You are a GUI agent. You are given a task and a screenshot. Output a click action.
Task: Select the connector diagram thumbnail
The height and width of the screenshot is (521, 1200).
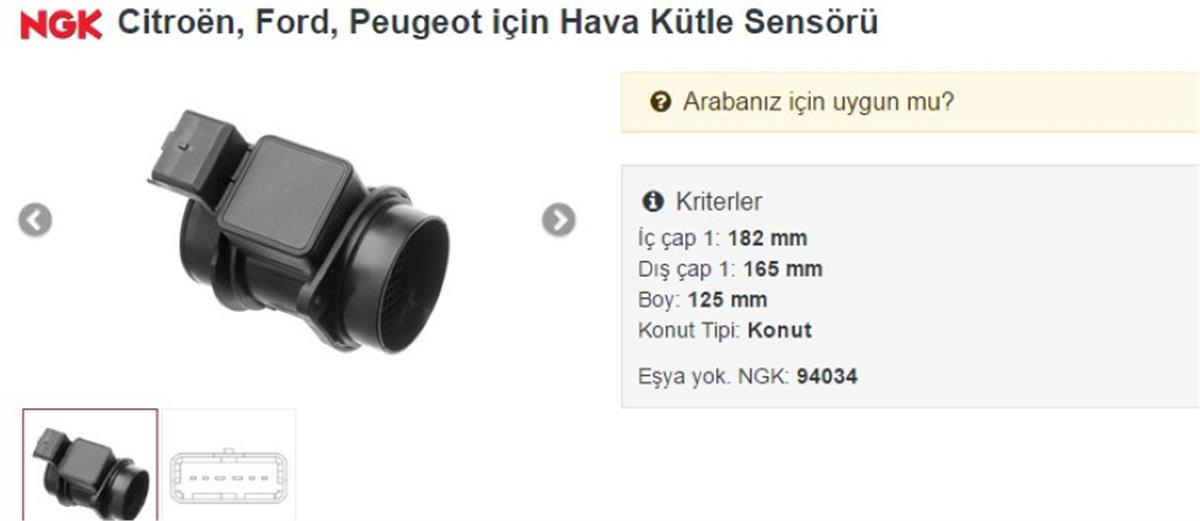click(x=229, y=464)
